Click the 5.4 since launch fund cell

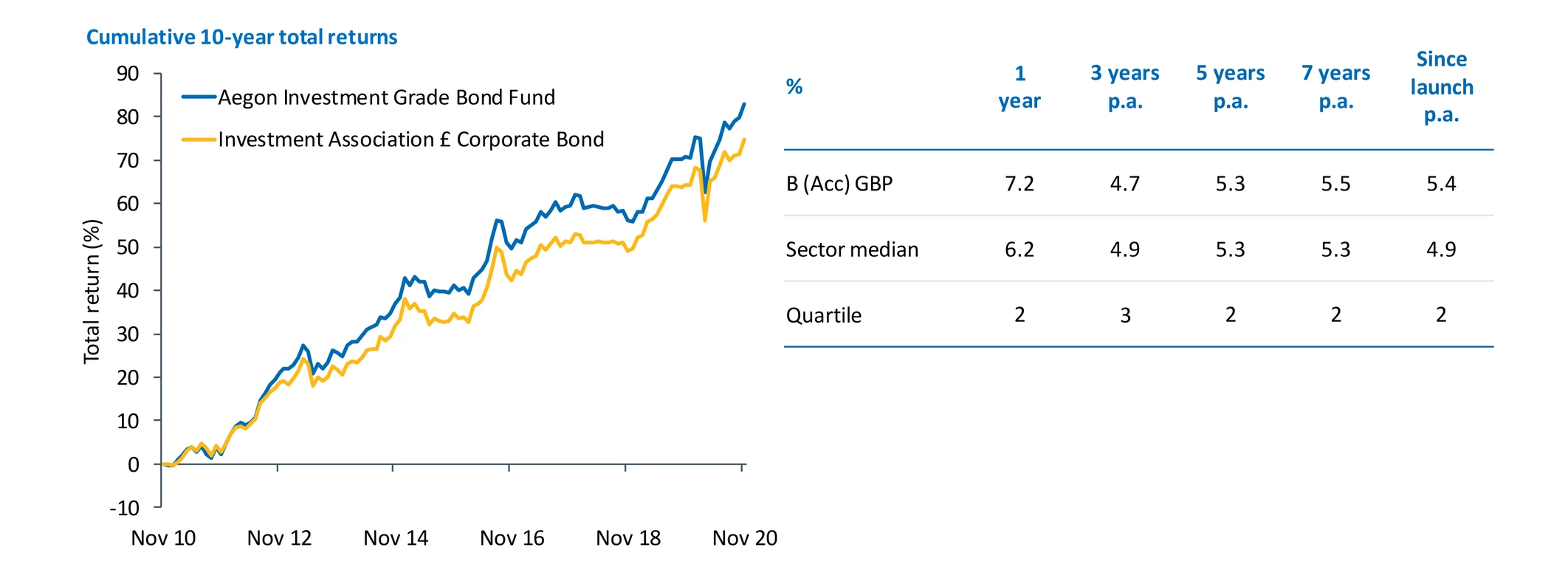click(1441, 183)
